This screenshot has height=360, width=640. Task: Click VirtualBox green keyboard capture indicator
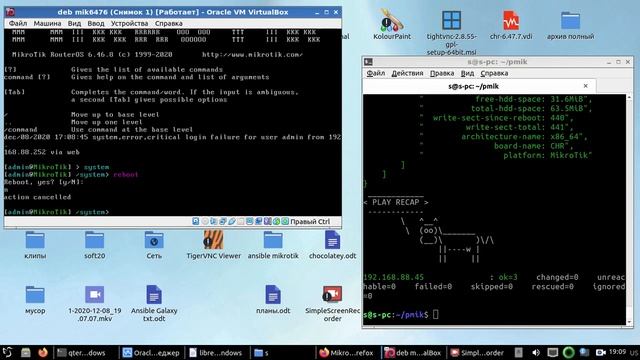pos(285,221)
